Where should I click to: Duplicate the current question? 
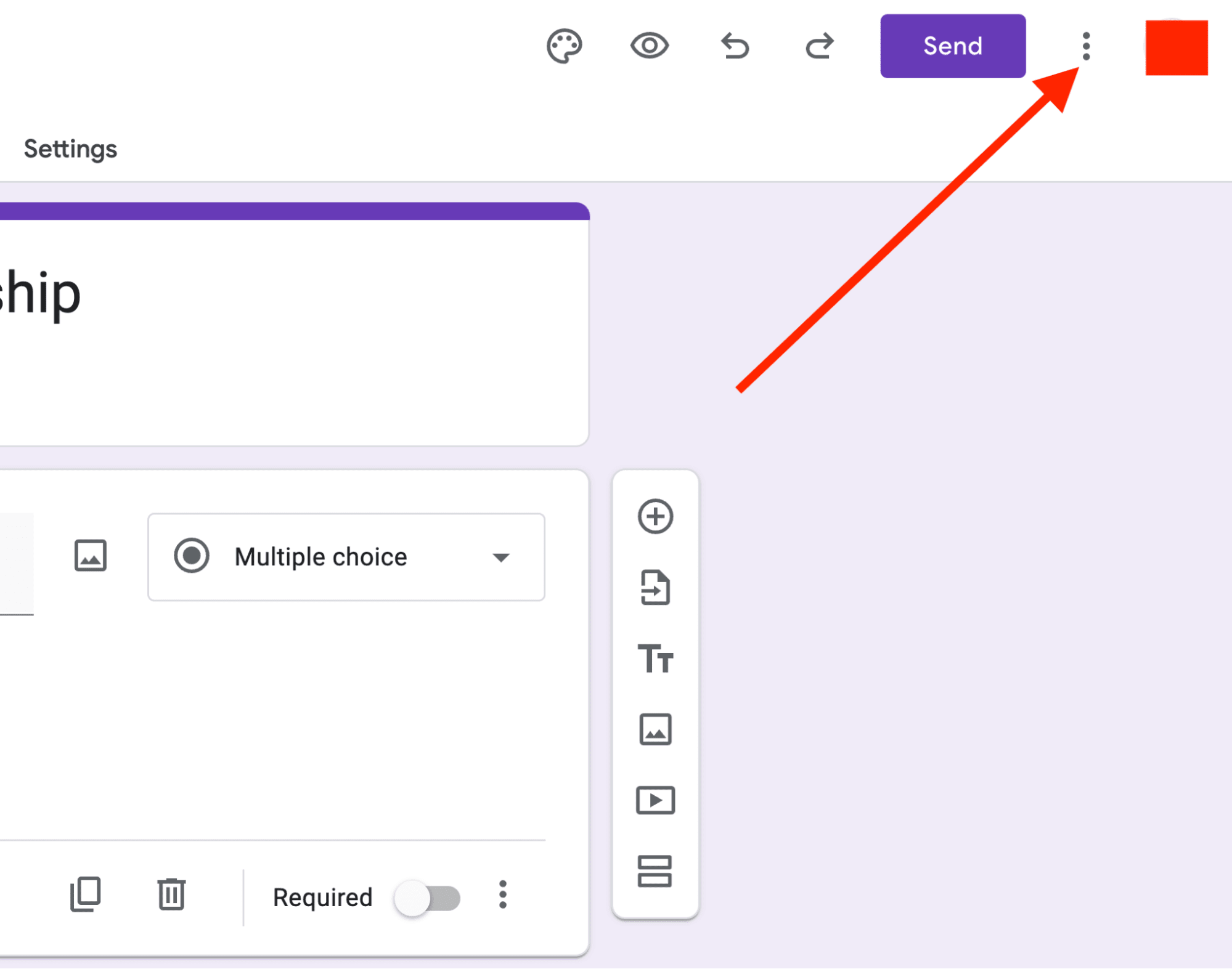click(x=85, y=896)
